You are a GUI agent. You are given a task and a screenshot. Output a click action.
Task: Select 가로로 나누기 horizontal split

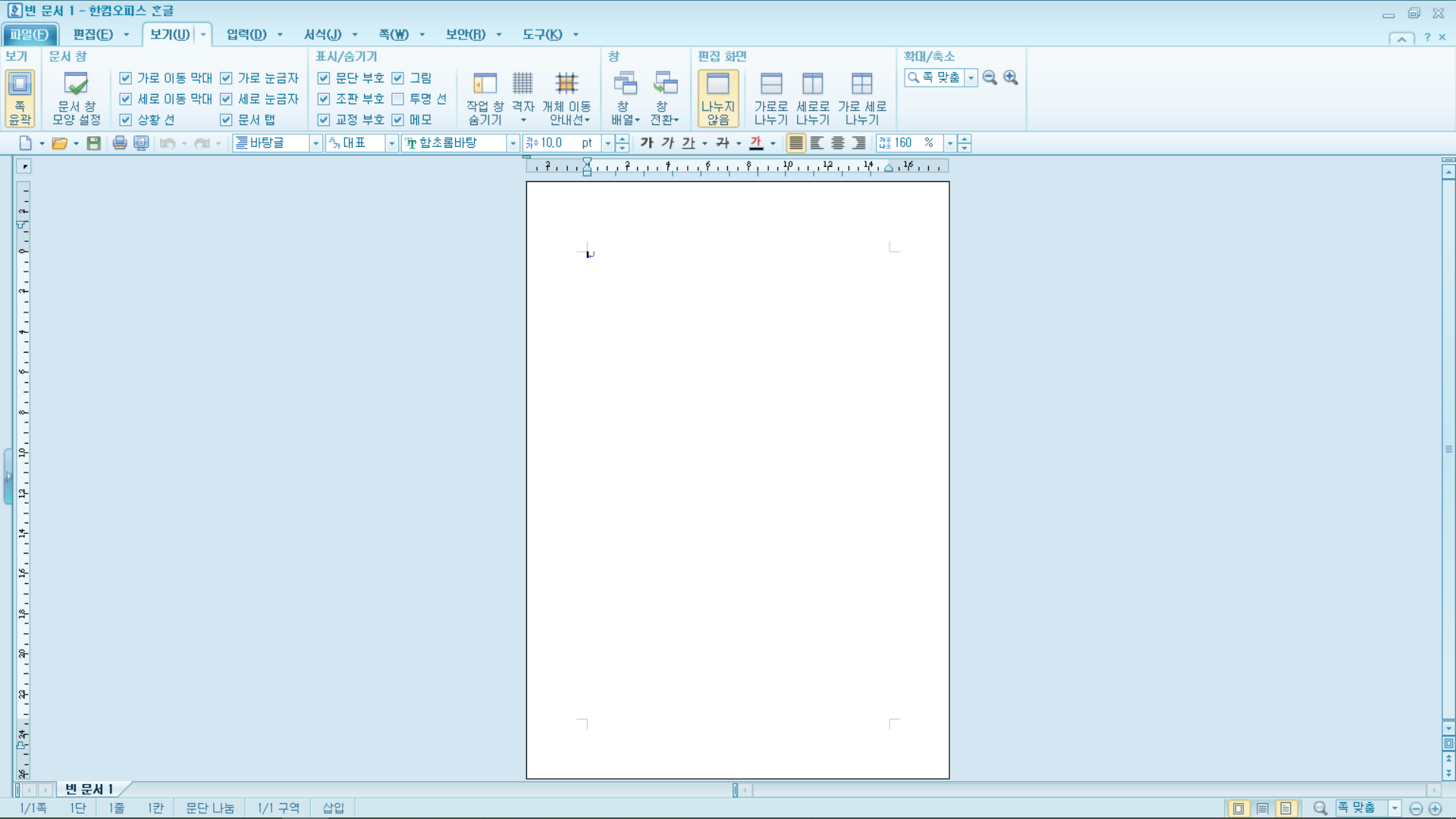[x=770, y=98]
